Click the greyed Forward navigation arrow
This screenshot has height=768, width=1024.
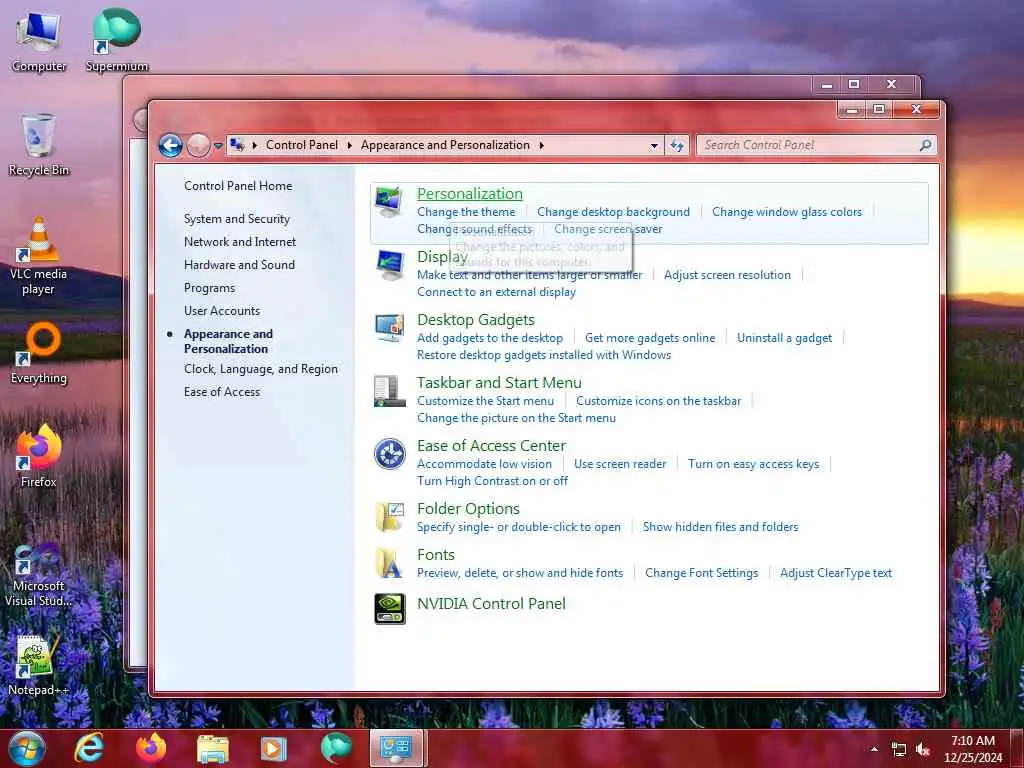199,145
